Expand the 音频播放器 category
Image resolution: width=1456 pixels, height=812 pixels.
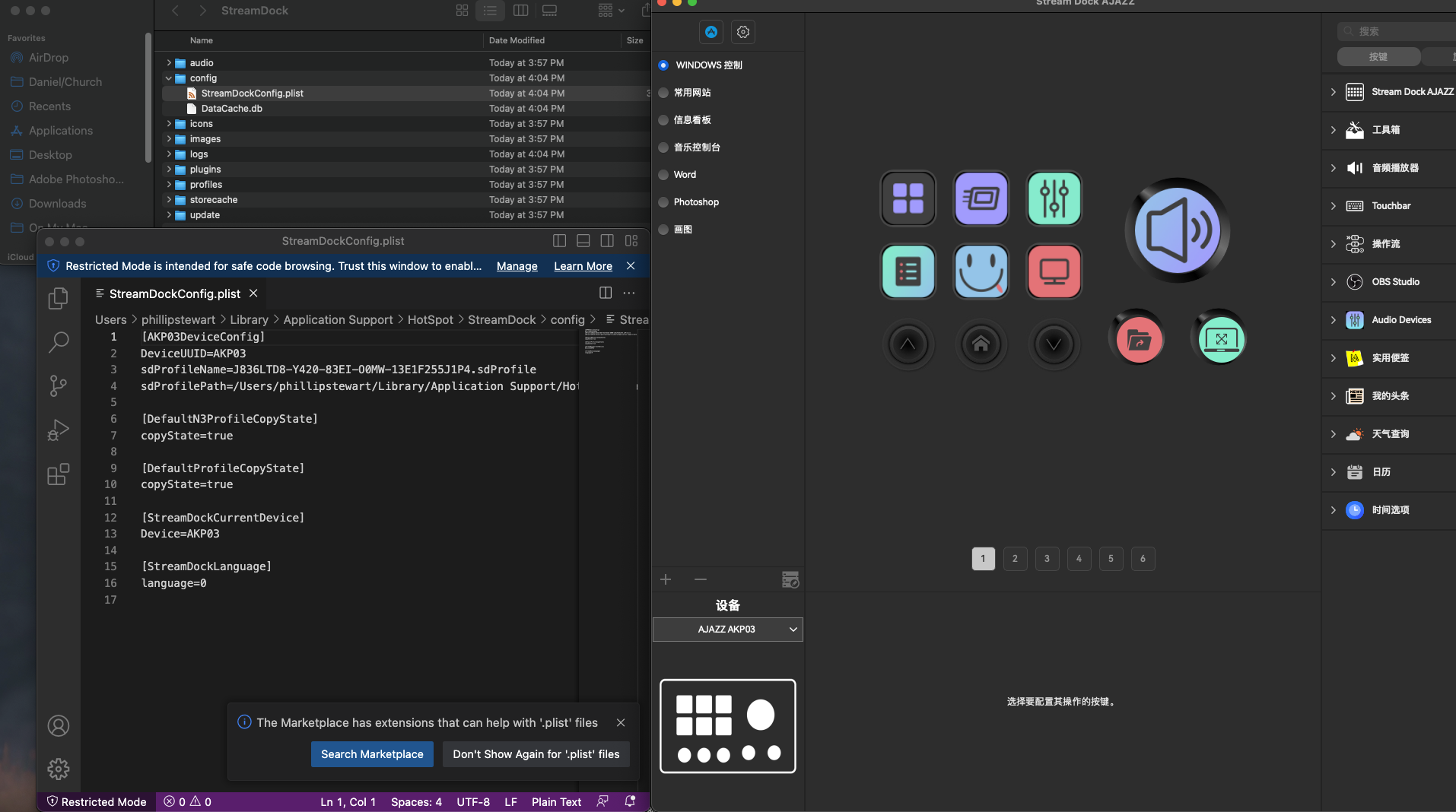click(1334, 168)
